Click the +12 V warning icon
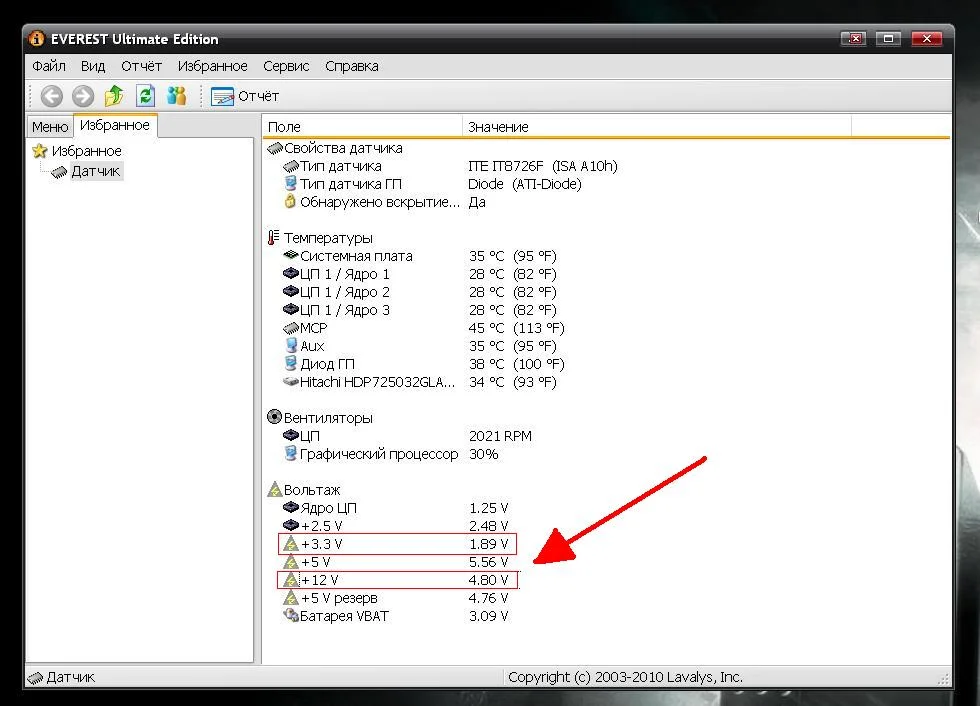The height and width of the screenshot is (706, 980). (291, 580)
